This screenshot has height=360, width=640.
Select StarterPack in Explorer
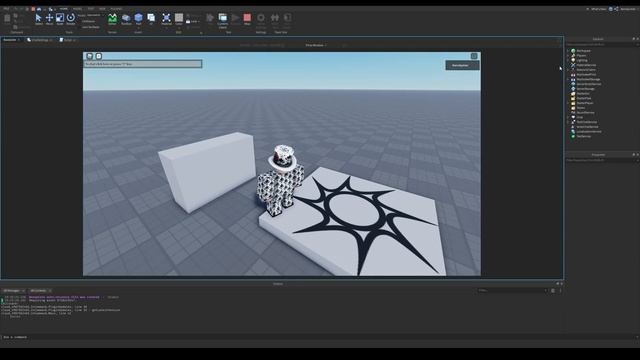click(x=584, y=98)
